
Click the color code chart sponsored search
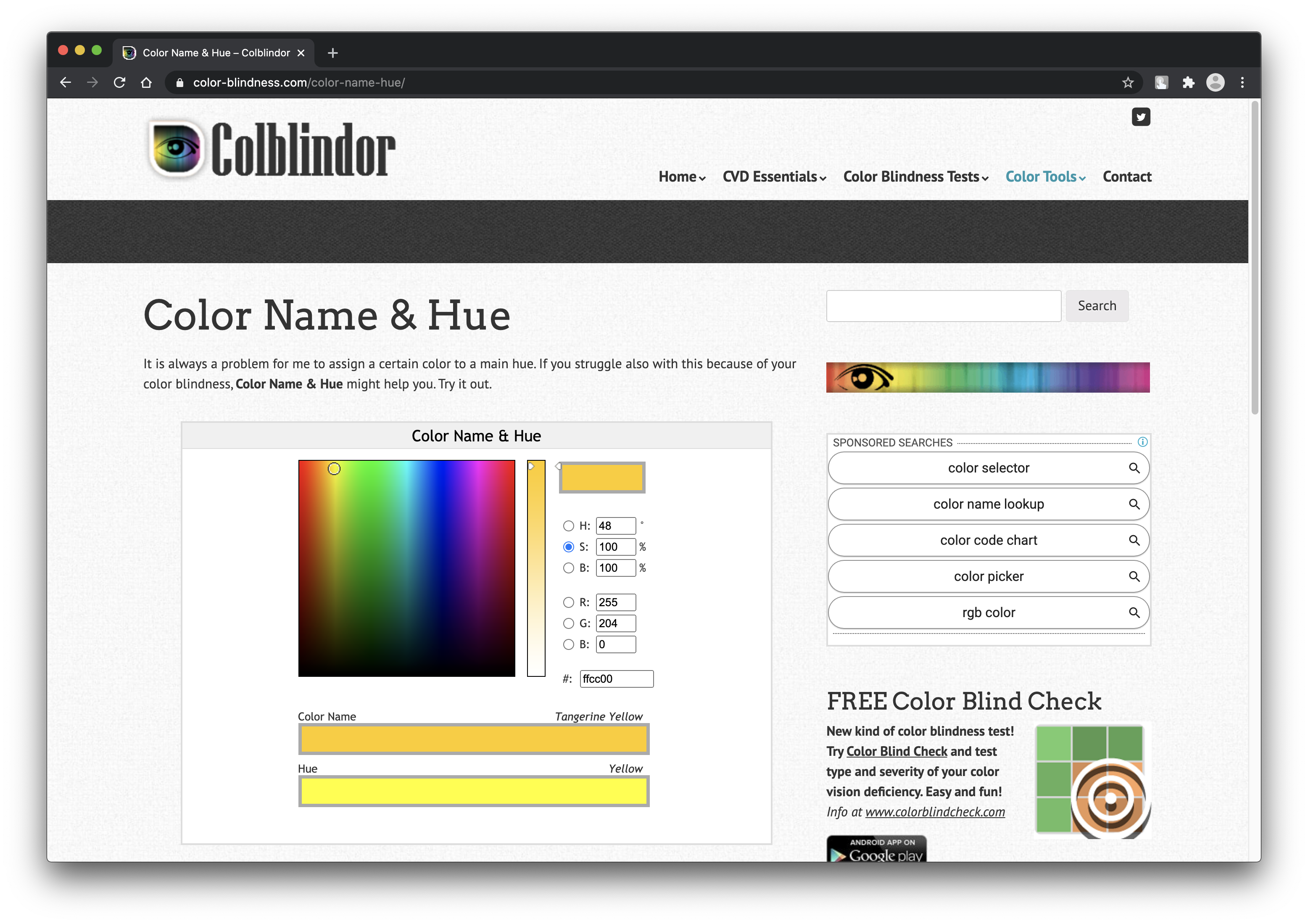(x=989, y=540)
